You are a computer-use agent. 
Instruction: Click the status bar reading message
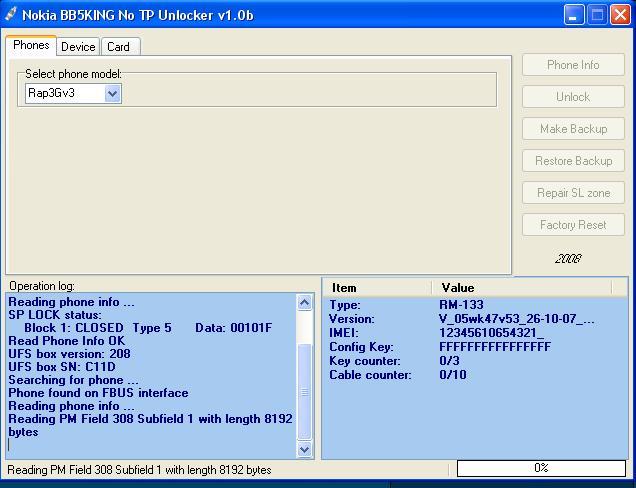click(139, 470)
